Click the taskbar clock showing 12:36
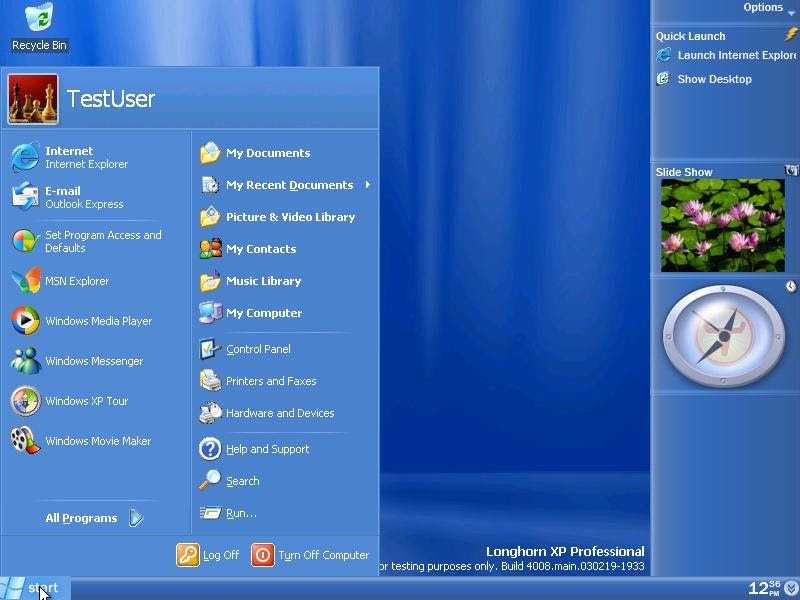Viewport: 800px width, 600px height. pyautogui.click(x=764, y=589)
